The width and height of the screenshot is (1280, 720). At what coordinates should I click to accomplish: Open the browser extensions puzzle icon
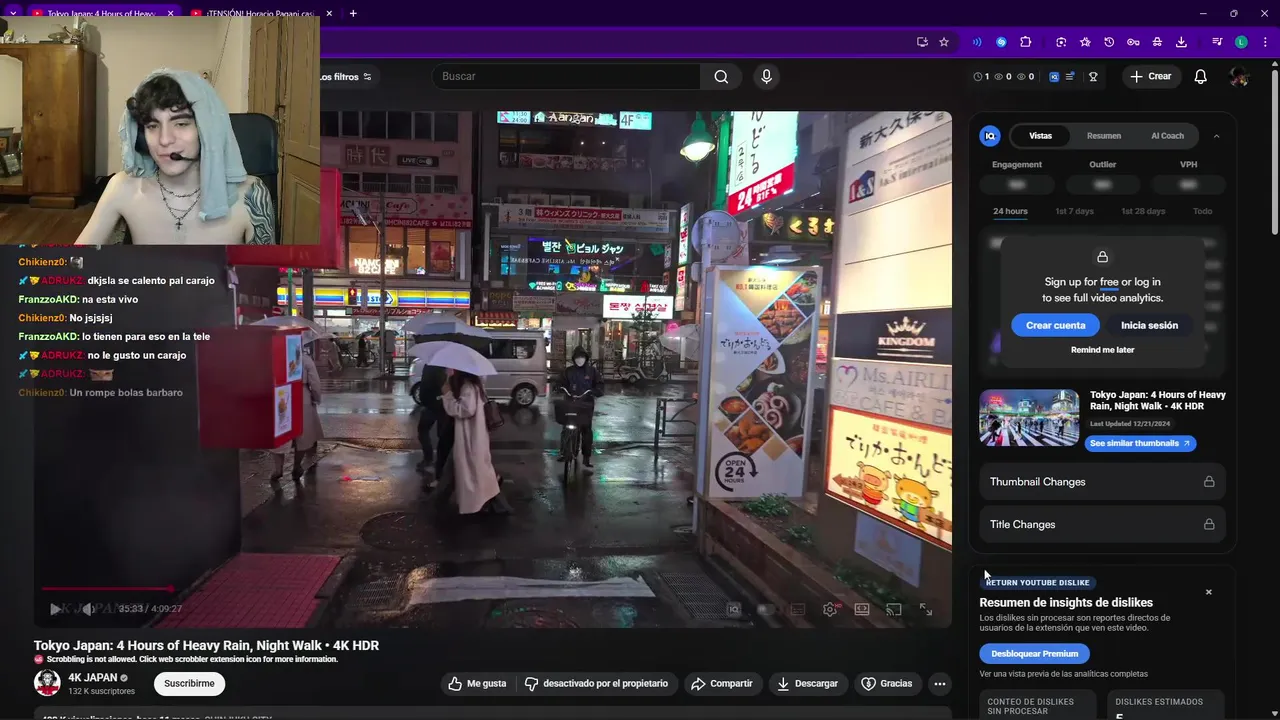(x=1025, y=42)
